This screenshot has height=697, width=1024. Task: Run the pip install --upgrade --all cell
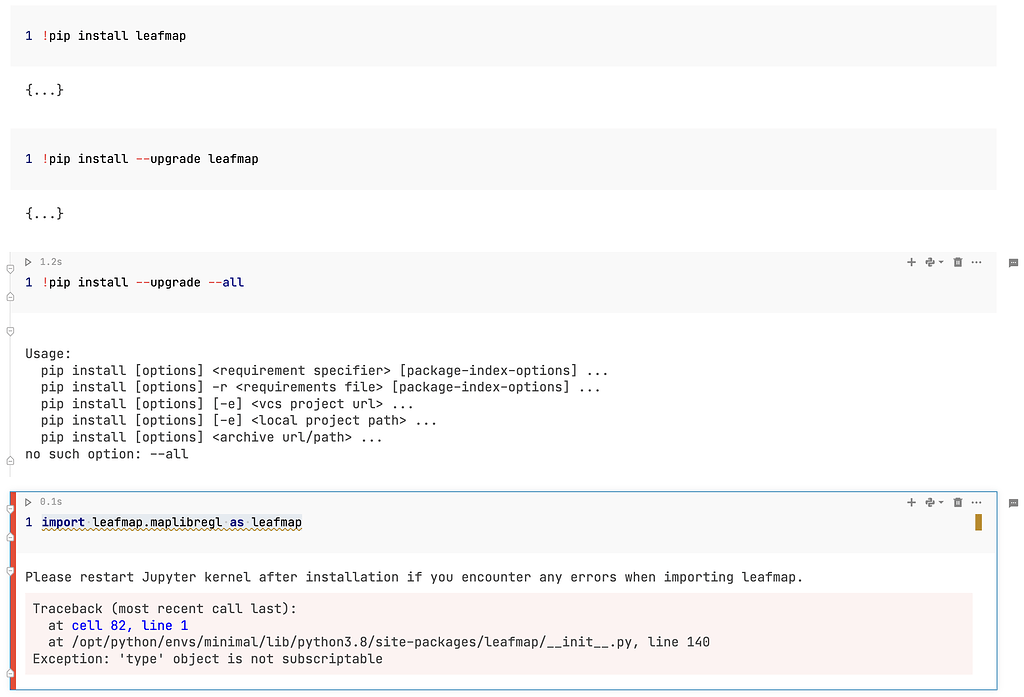pos(28,261)
